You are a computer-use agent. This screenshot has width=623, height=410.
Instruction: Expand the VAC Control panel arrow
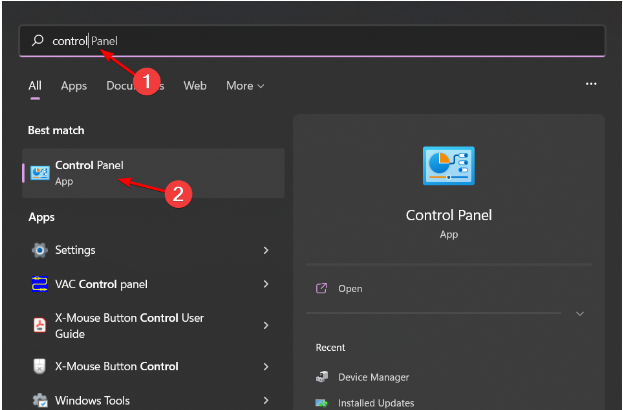[266, 284]
